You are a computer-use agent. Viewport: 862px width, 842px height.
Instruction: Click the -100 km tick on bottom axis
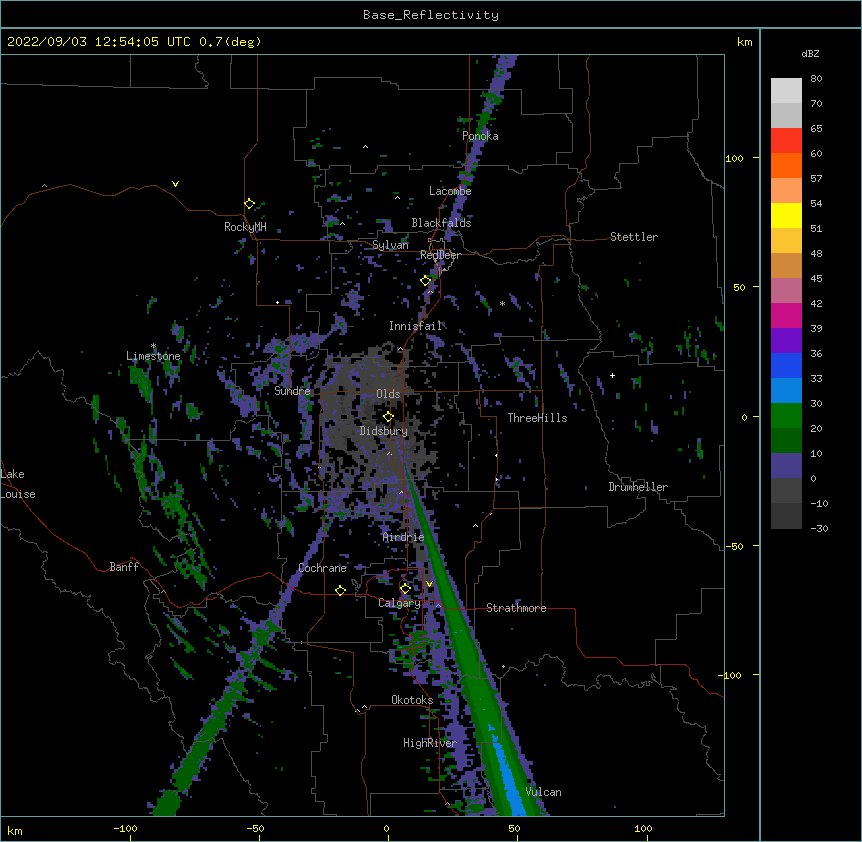tap(125, 828)
